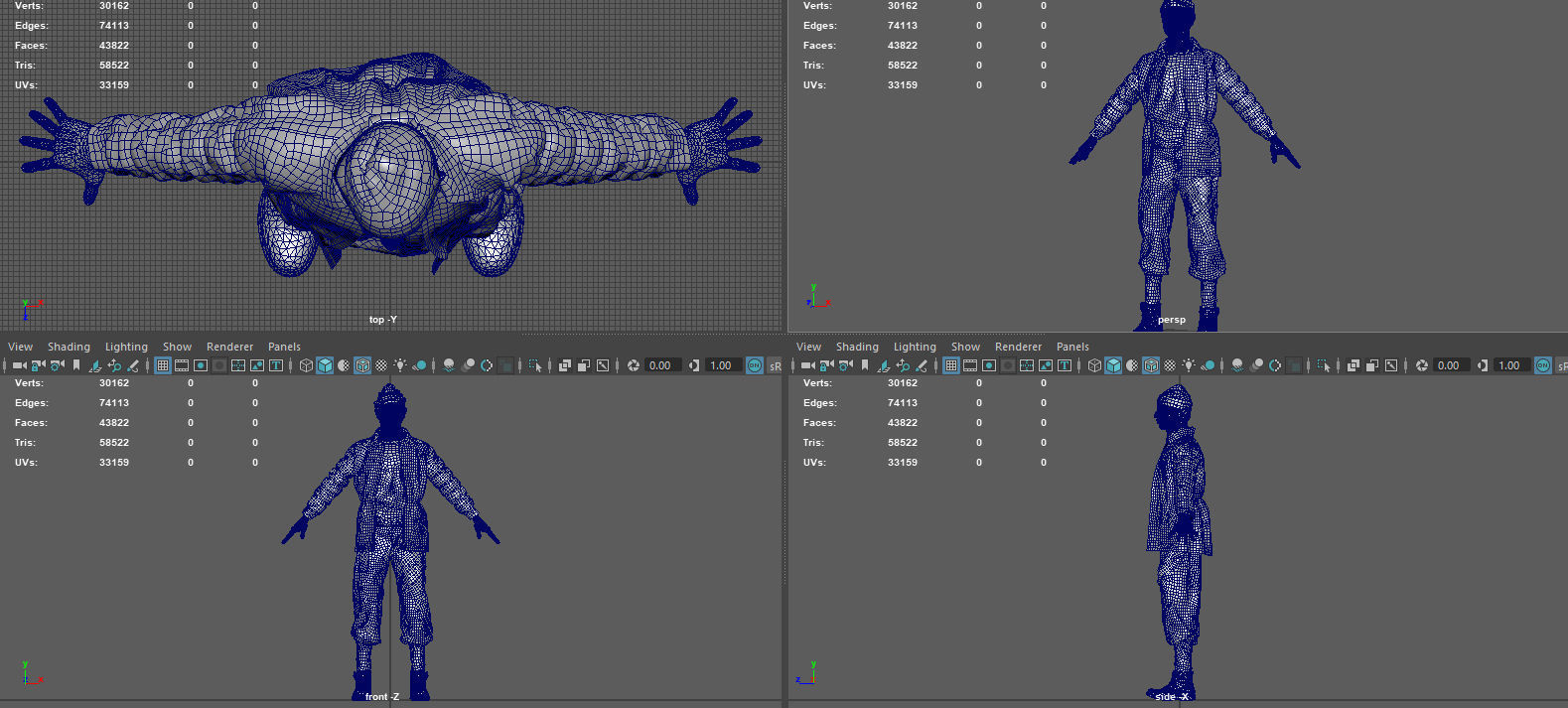The image size is (1568, 708).
Task: Open Panels menu in front -Z panel
Action: [284, 347]
